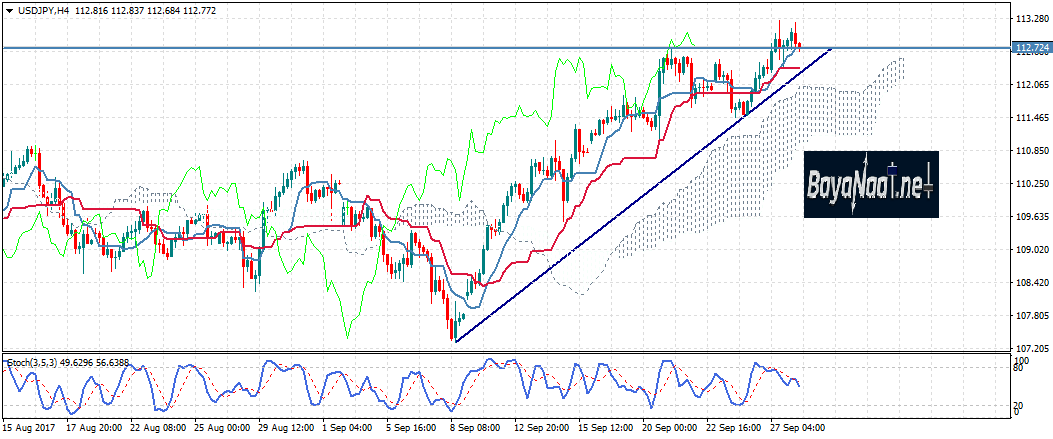Select the 8 Sep 08:00 date marker
This screenshot has width=1053, height=439.
click(476, 428)
